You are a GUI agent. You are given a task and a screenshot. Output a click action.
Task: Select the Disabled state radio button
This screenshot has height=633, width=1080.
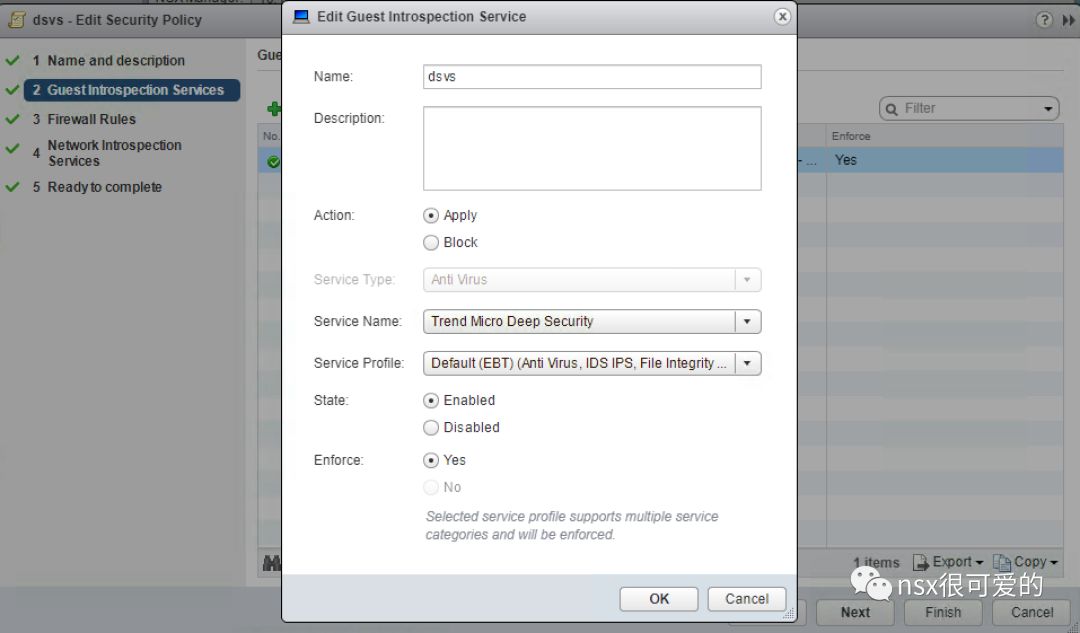point(430,428)
